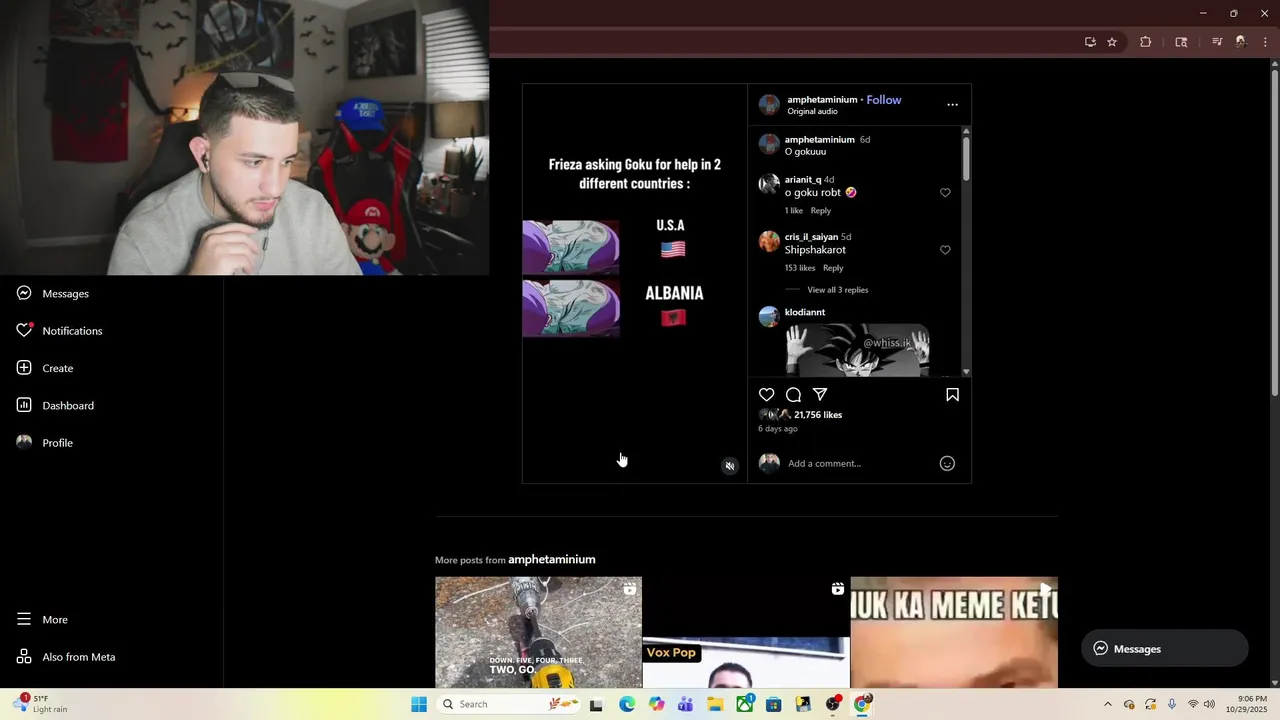Screen dimensions: 1280x720
Task: Open Task View on the taskbar
Action: click(596, 705)
